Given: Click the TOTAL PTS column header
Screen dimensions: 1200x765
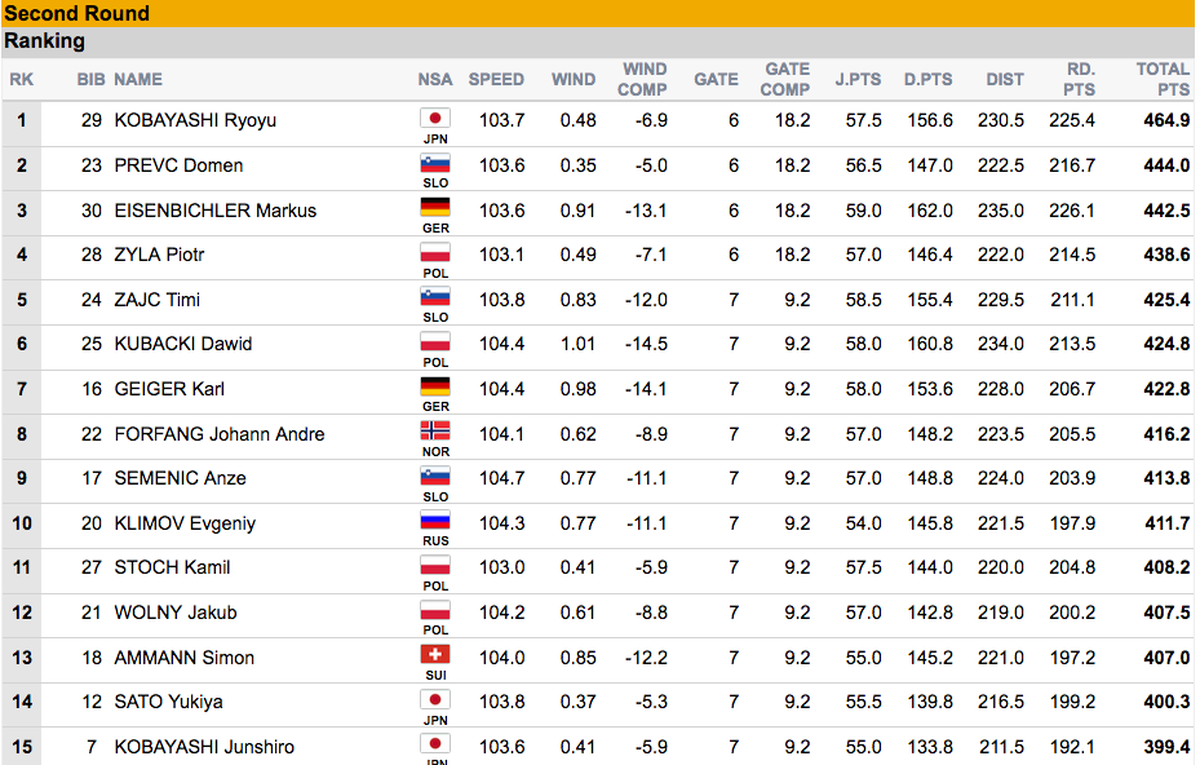Looking at the screenshot, I should (x=1162, y=79).
